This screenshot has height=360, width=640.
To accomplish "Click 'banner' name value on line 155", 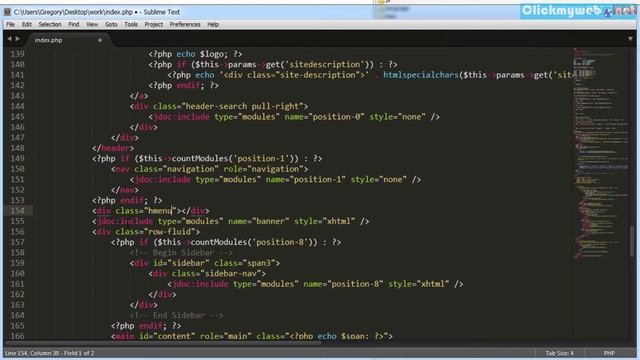I will pyautogui.click(x=271, y=221).
